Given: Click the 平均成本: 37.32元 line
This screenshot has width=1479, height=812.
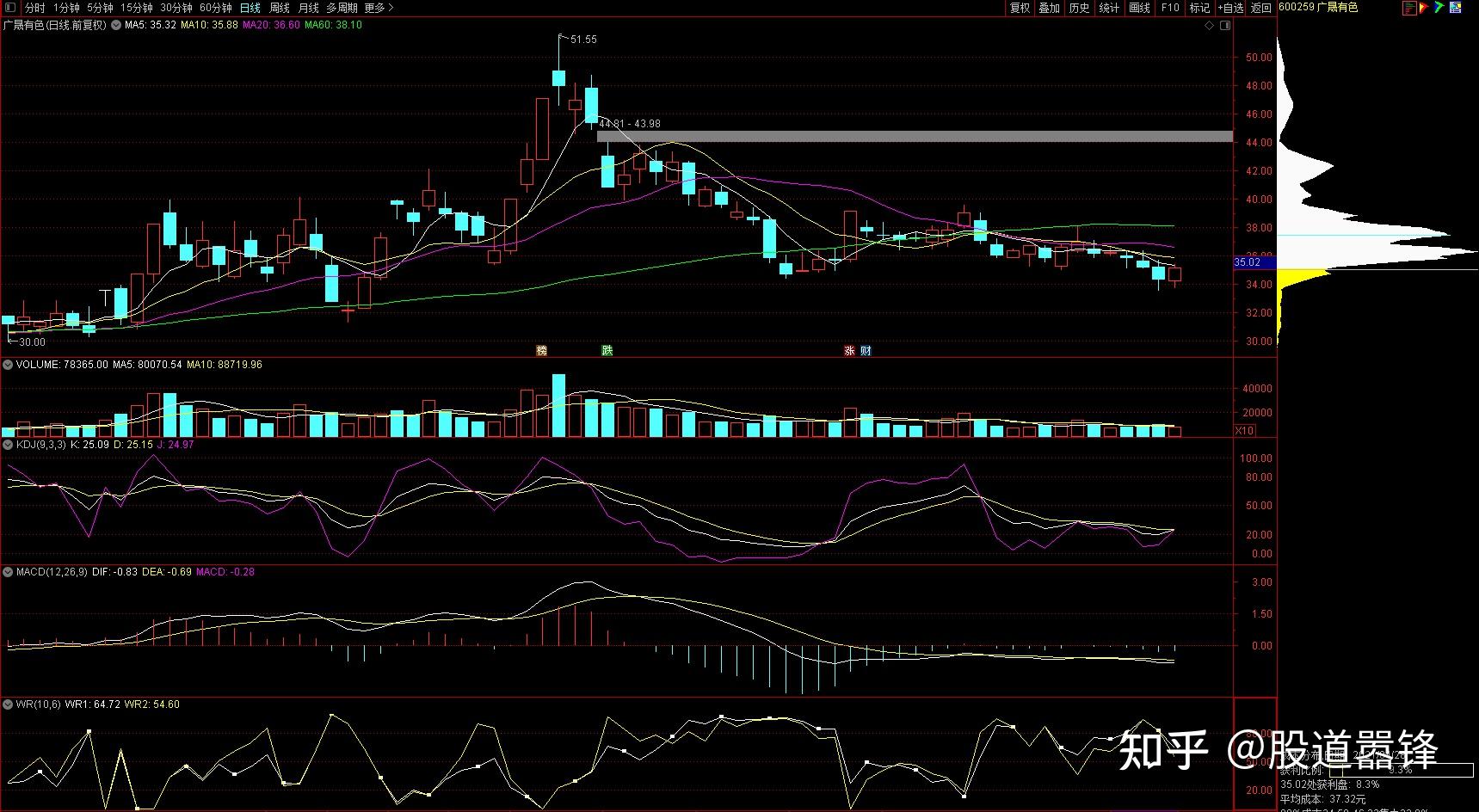Looking at the screenshot, I should pos(1324,797).
